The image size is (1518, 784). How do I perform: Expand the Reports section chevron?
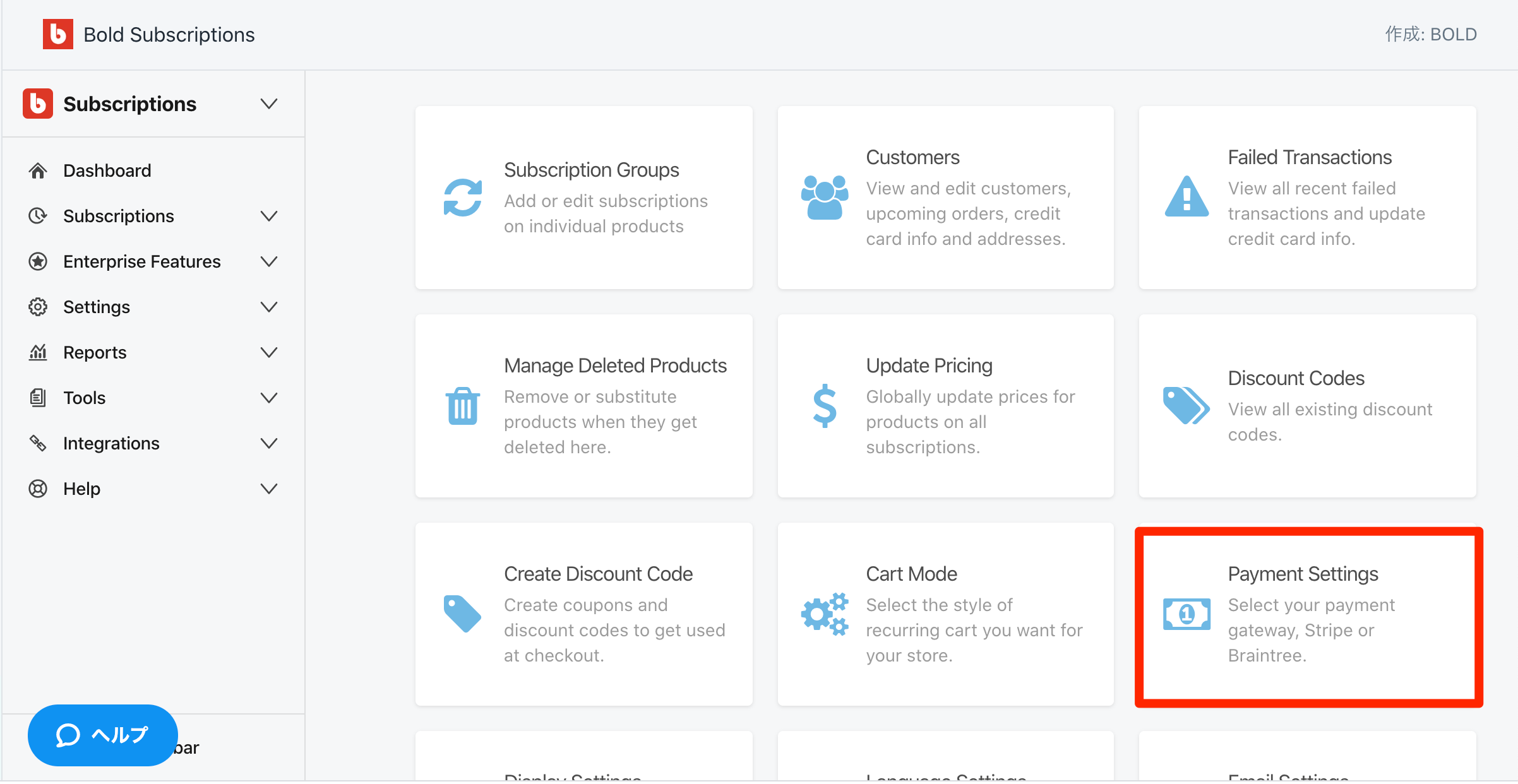pos(269,352)
